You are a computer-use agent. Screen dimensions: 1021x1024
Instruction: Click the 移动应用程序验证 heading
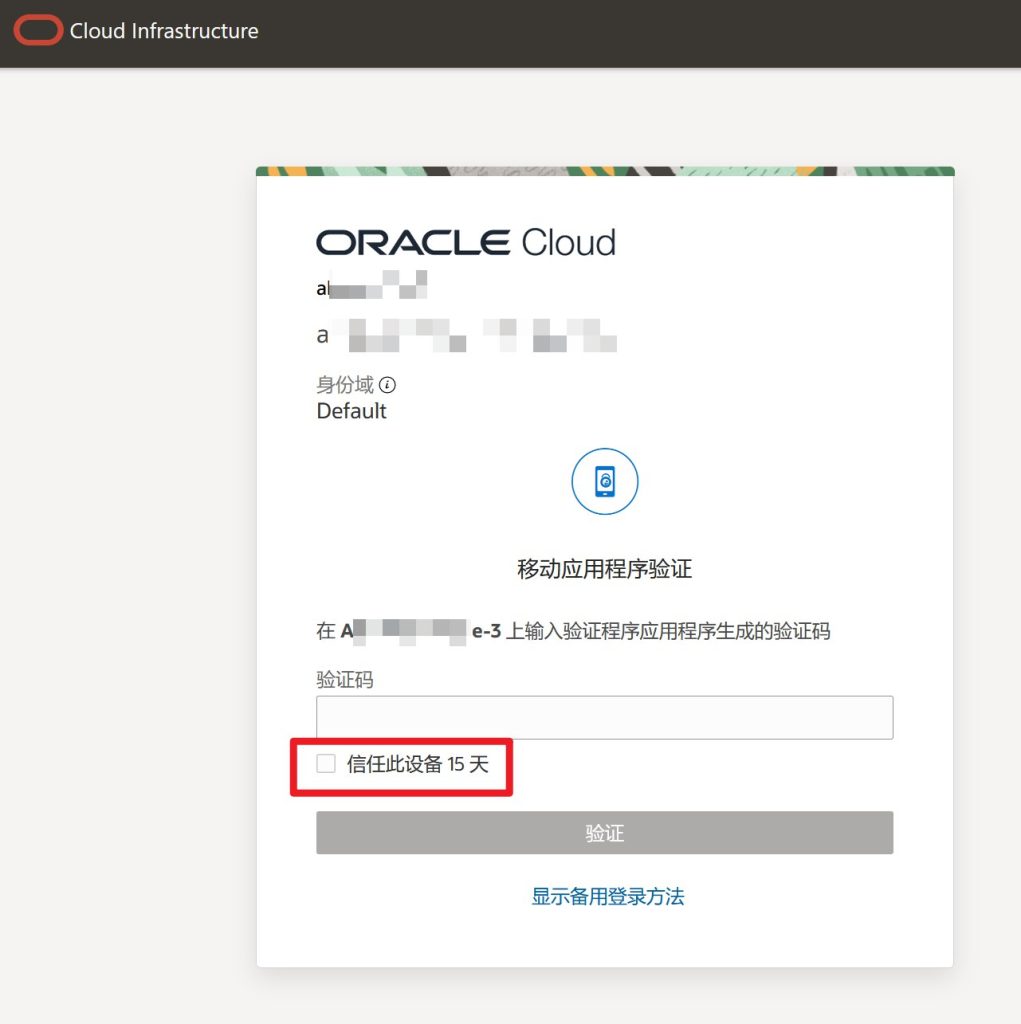click(x=604, y=570)
